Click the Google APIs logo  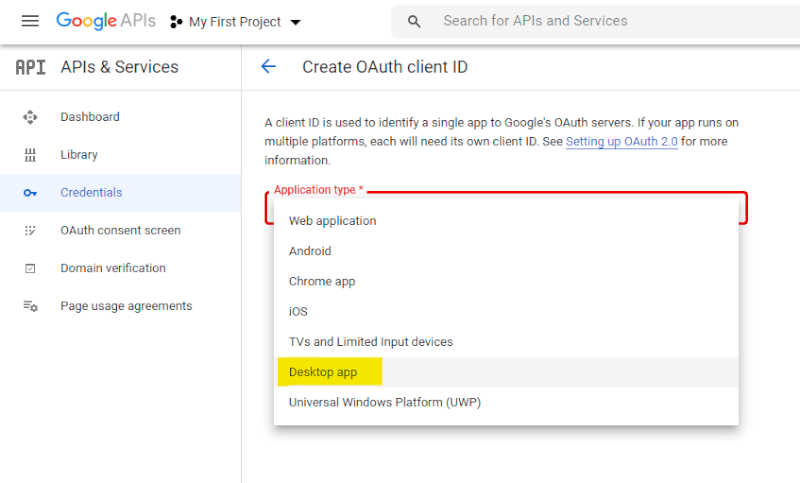[105, 21]
